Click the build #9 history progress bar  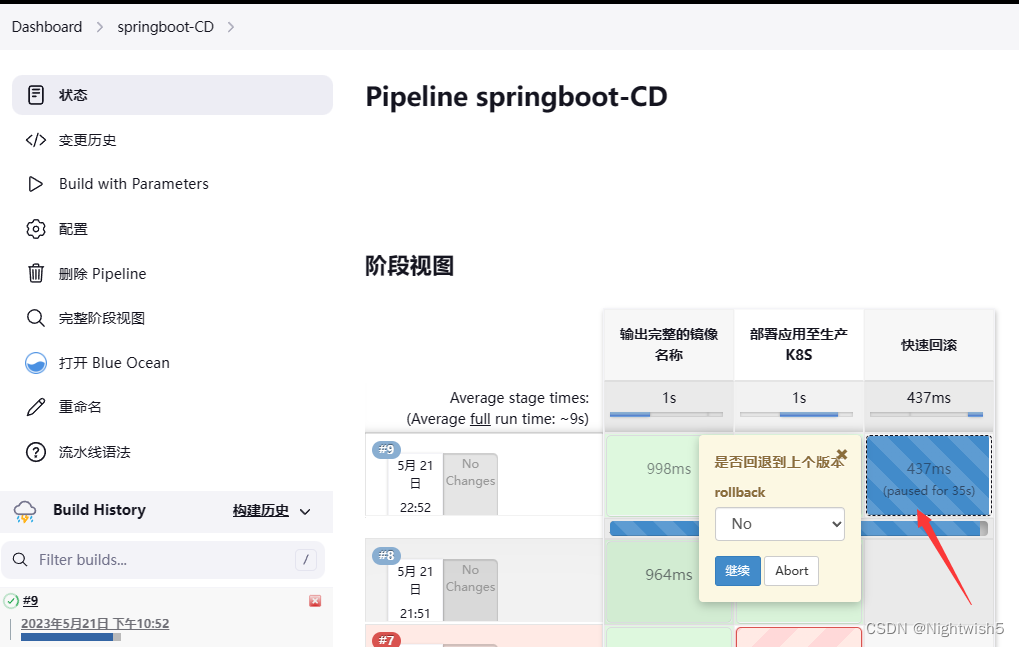[x=70, y=637]
